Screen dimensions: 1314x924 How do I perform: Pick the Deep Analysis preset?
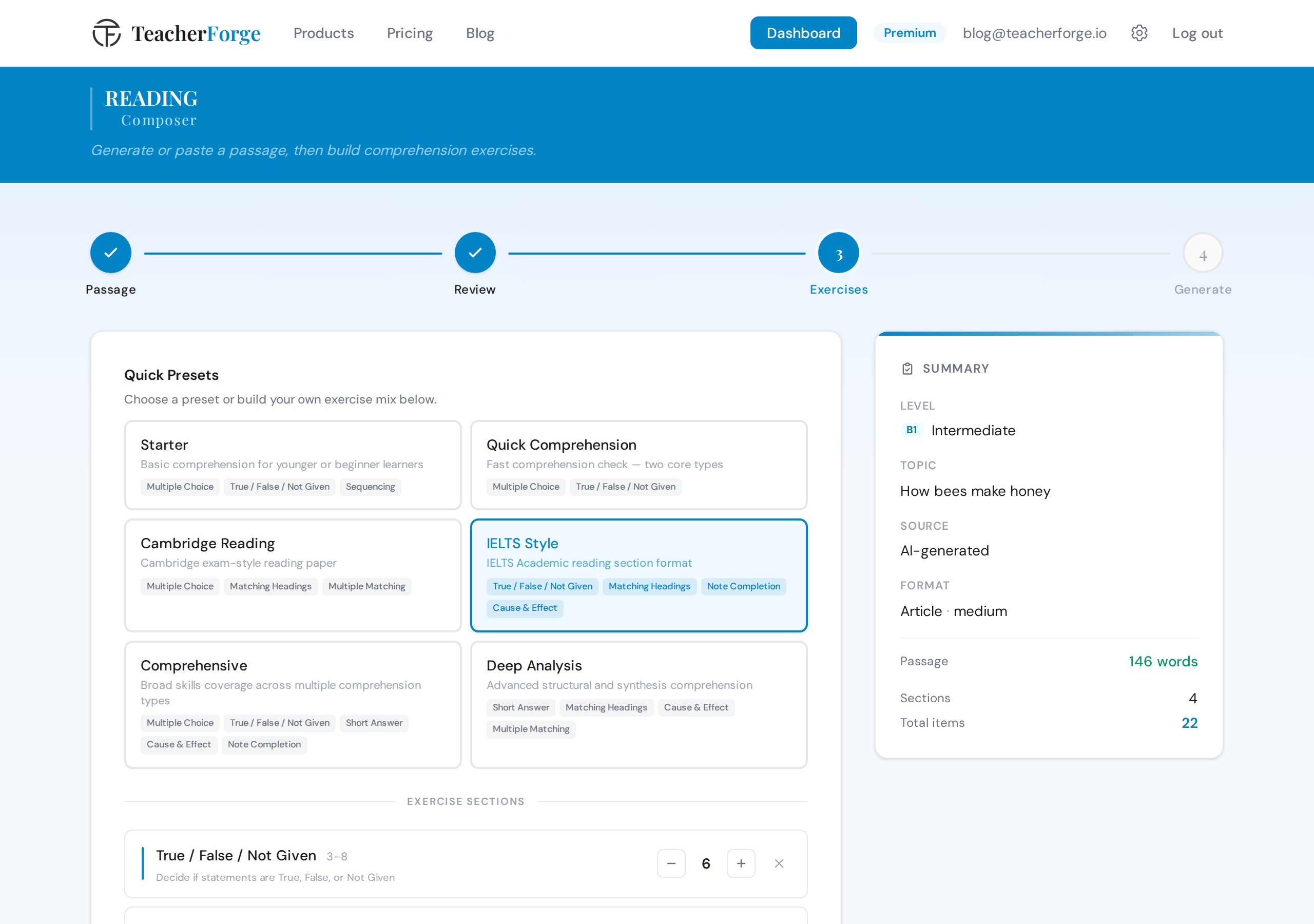pos(639,705)
